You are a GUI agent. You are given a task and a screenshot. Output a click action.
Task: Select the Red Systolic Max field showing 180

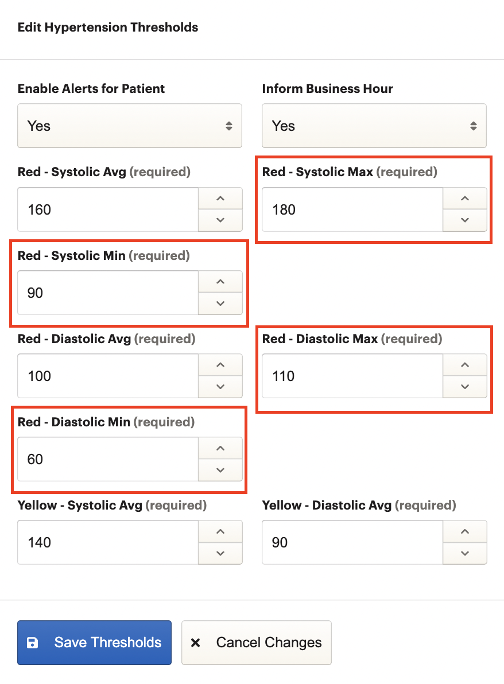tap(353, 210)
